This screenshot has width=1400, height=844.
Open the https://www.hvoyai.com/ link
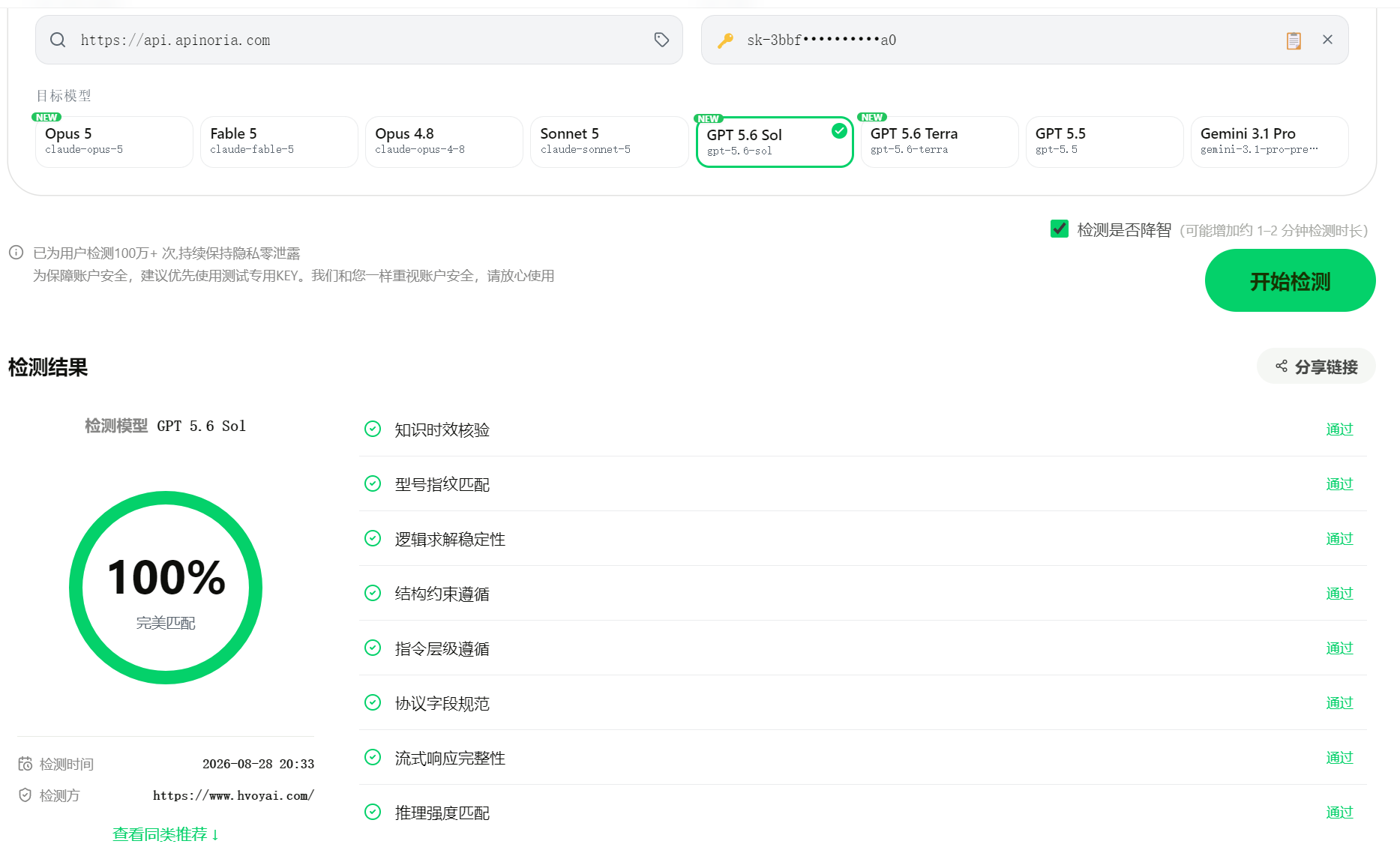(x=233, y=795)
